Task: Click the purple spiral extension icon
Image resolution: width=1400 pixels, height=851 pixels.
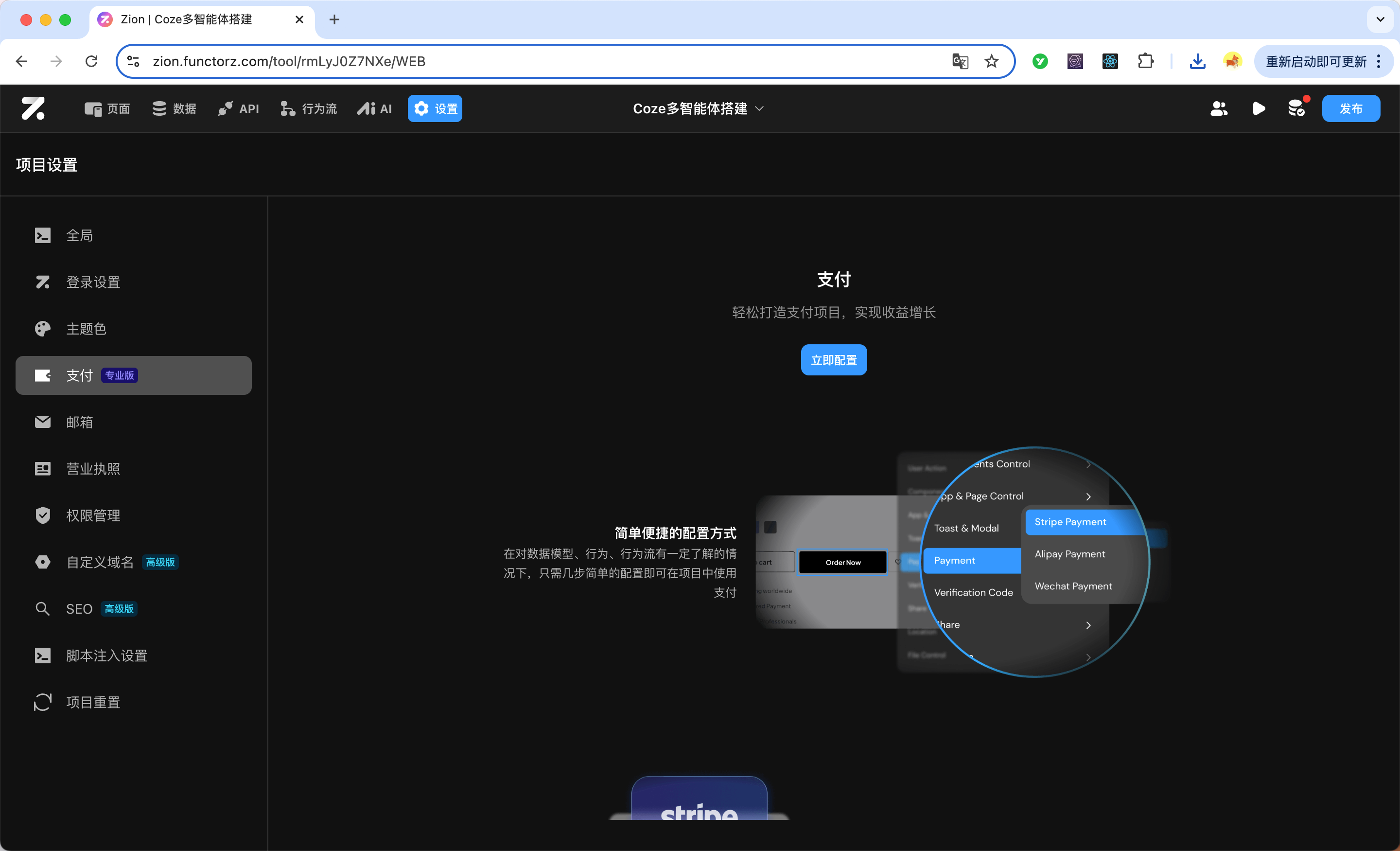Action: tap(1075, 61)
